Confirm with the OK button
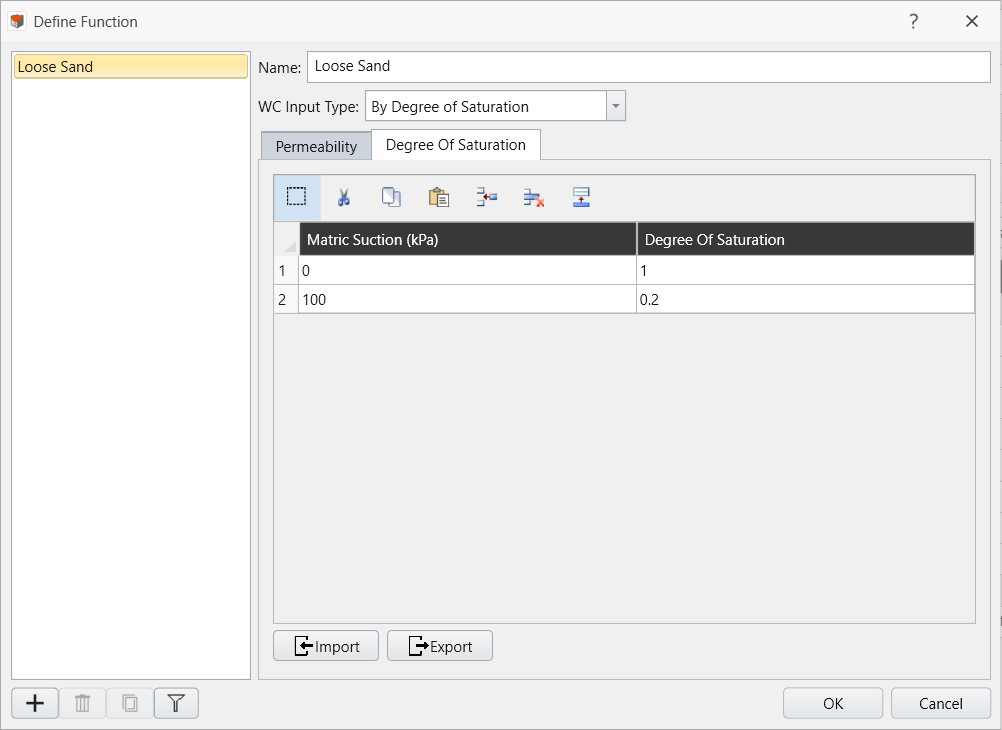This screenshot has width=1002, height=730. (x=833, y=704)
